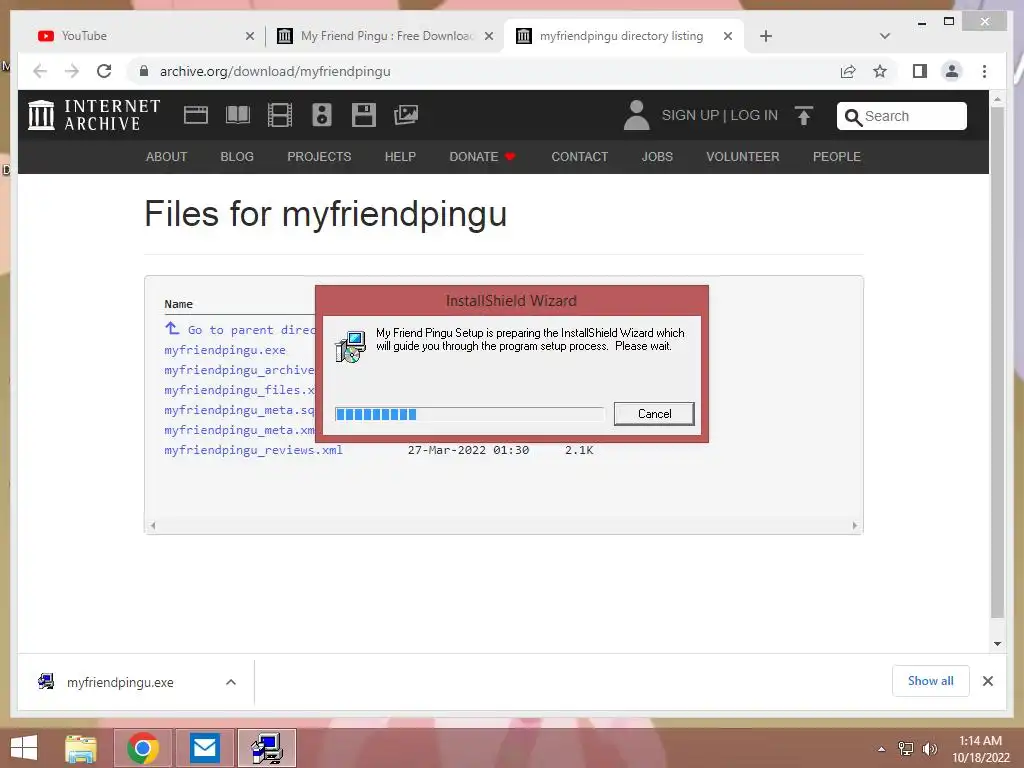1024x768 pixels.
Task: Open the ABOUT menu item
Action: [x=167, y=157]
